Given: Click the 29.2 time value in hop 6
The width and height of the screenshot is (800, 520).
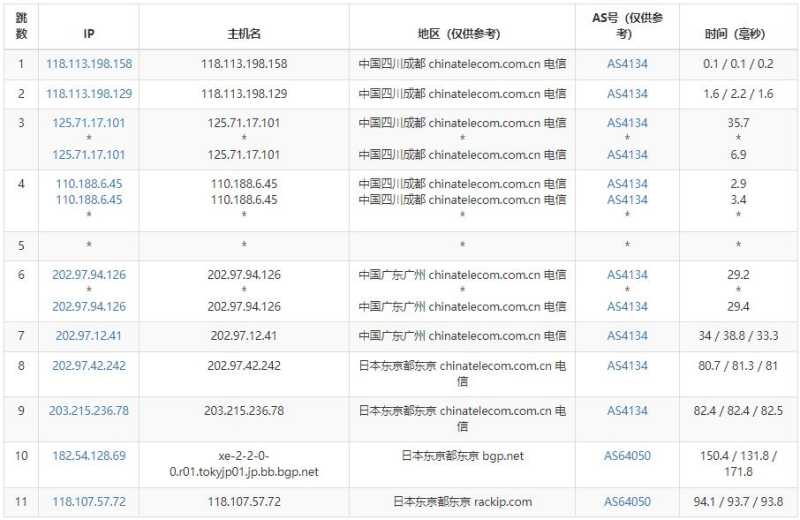Looking at the screenshot, I should 738,275.
